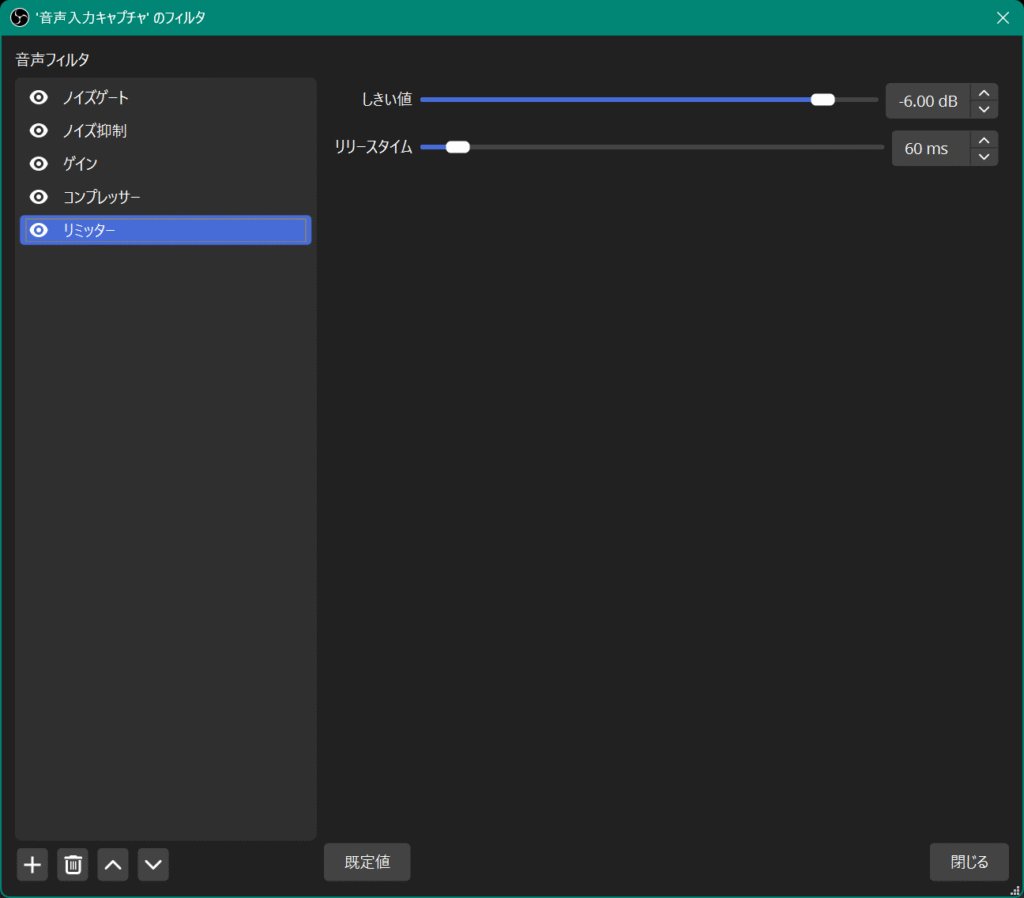Screen dimensions: 1024x898
Task: Select the ノイズゲート filter
Action: click(x=166, y=97)
